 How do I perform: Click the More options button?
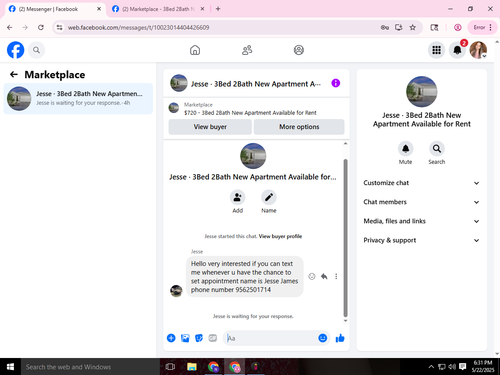(x=299, y=127)
